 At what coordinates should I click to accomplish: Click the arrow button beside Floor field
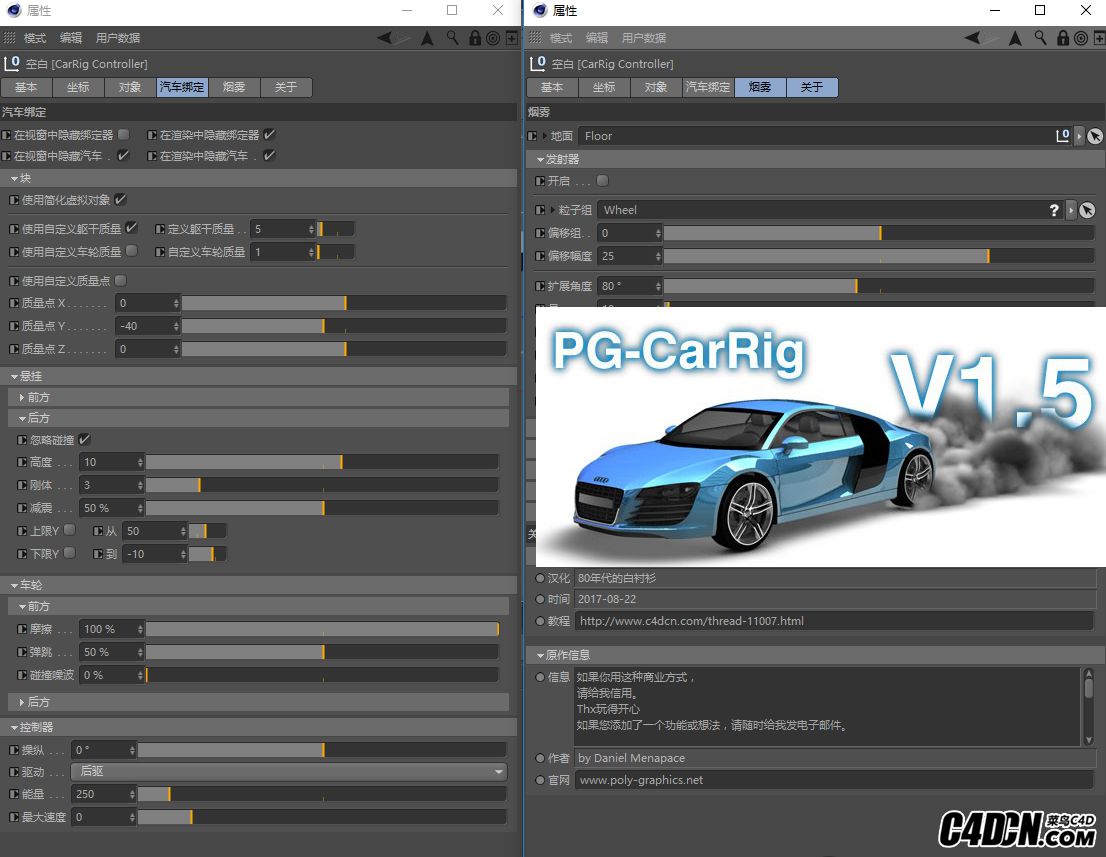1078,136
